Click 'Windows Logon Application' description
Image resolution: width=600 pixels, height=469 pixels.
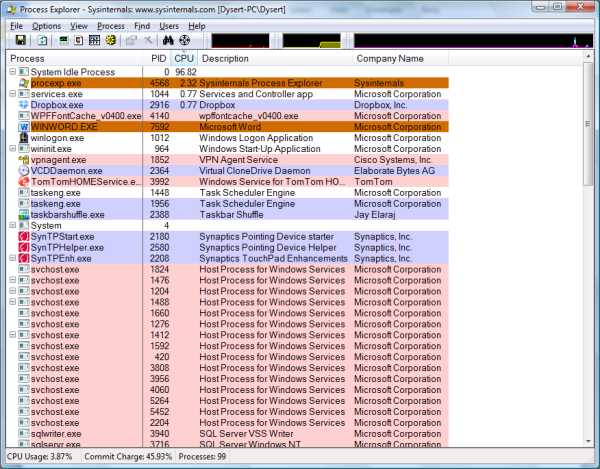point(256,138)
